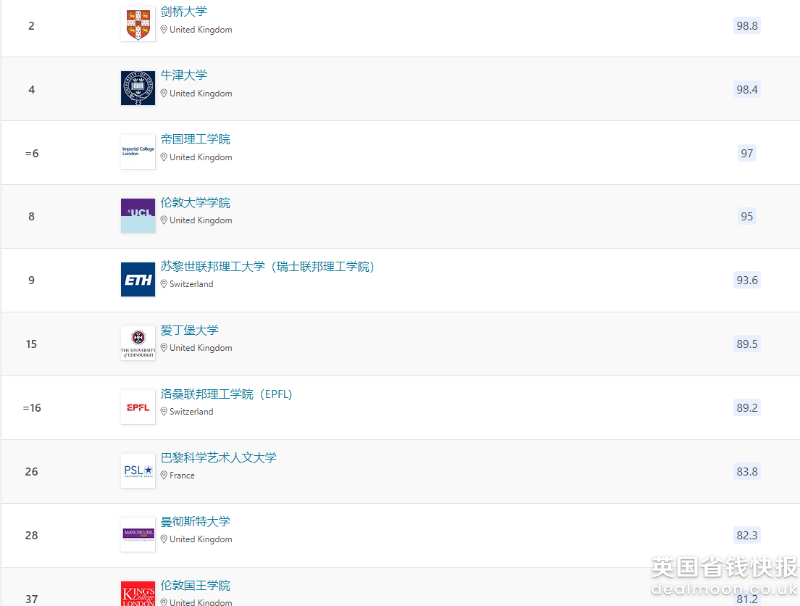
Task: Select the 98.8 score badge
Action: pos(747,26)
